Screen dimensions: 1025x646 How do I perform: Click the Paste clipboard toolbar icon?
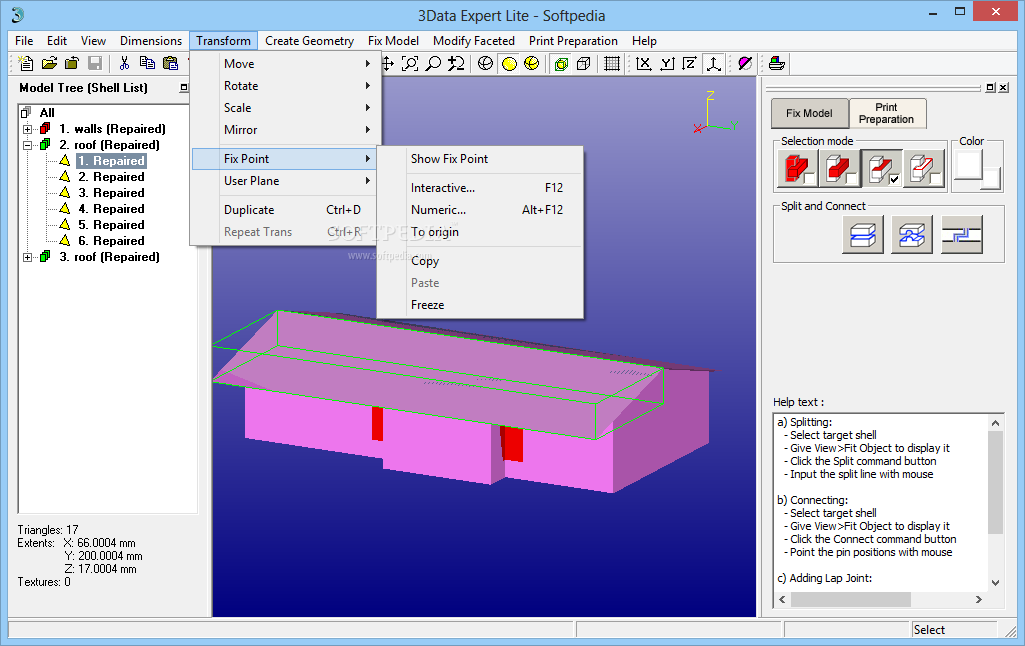[x=171, y=63]
